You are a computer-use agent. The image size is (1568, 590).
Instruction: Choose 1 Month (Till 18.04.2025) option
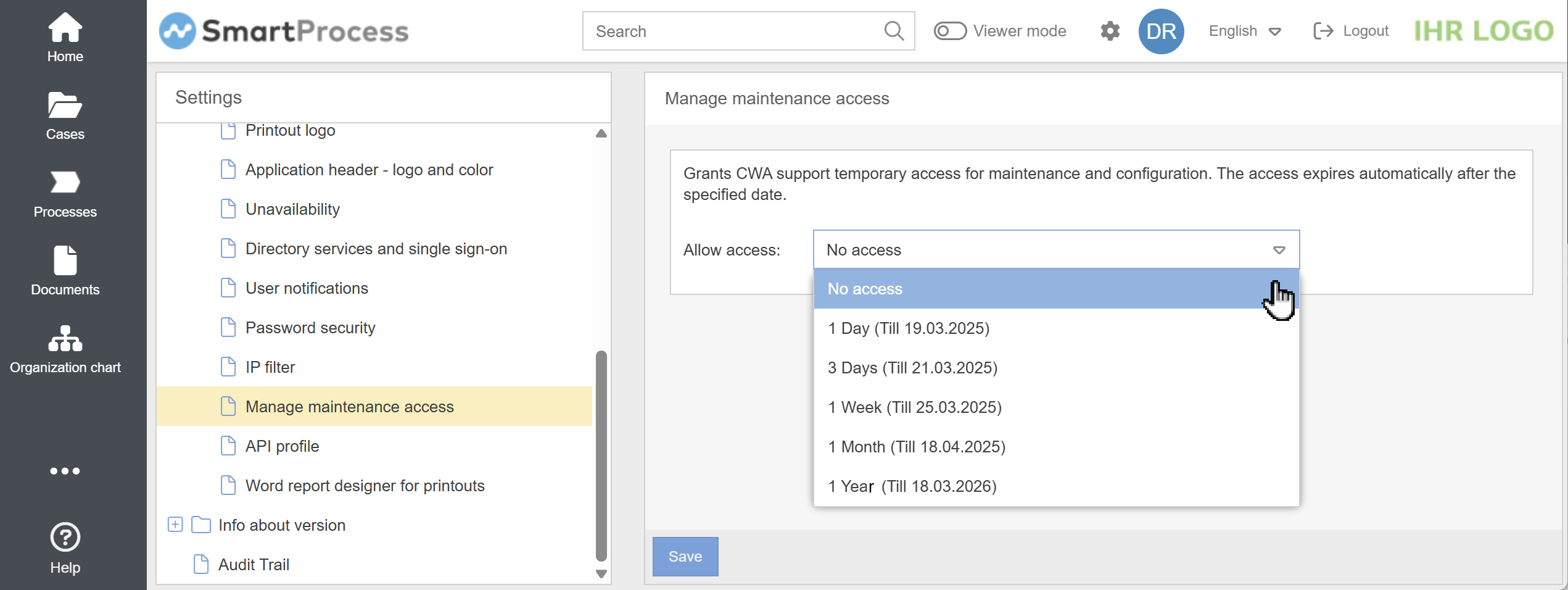pos(916,447)
